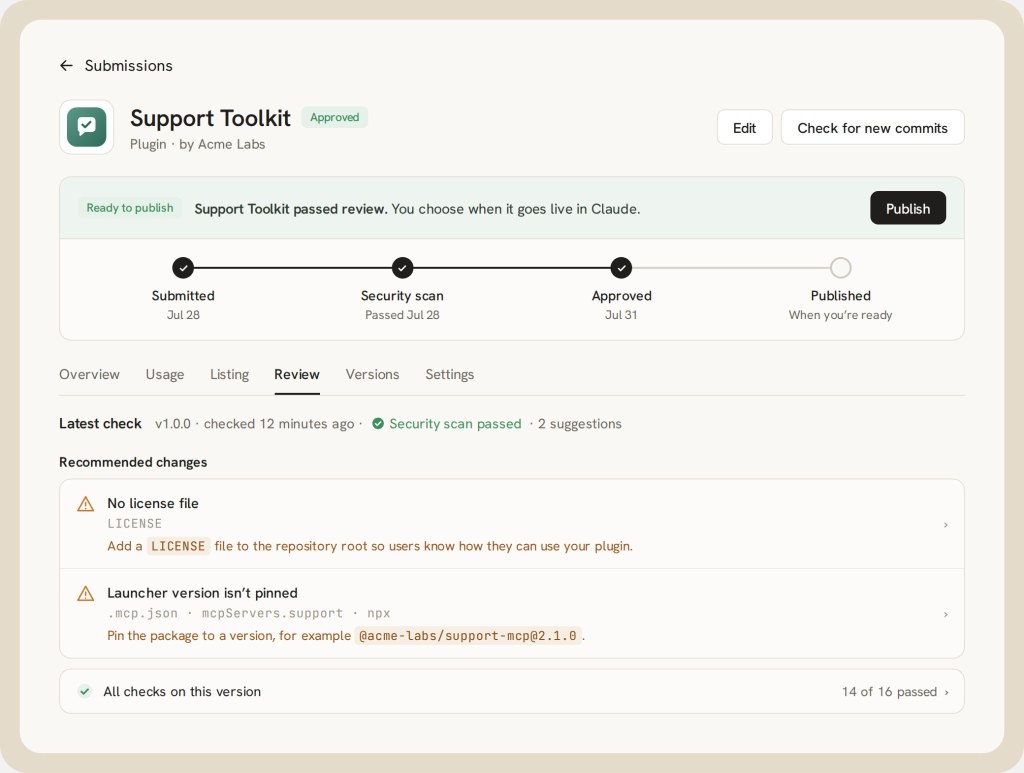Click the Approved step checkmark circle
The image size is (1024, 773).
click(621, 268)
